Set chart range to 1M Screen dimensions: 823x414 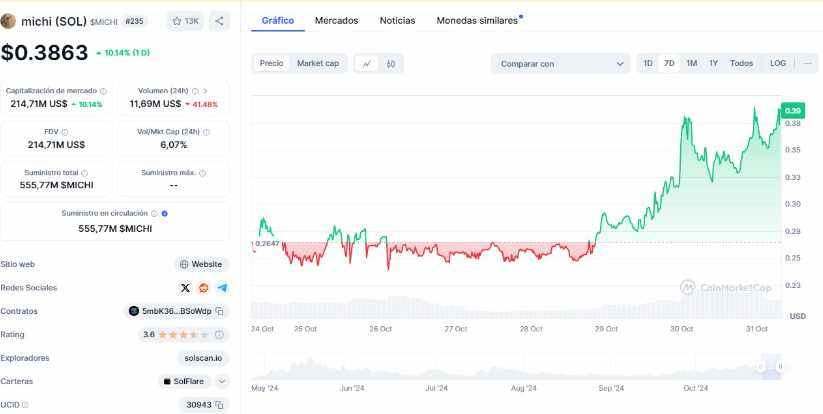692,63
